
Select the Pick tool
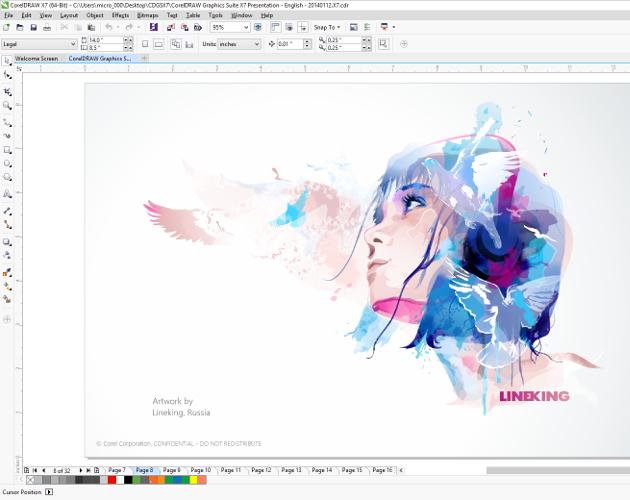[7, 61]
